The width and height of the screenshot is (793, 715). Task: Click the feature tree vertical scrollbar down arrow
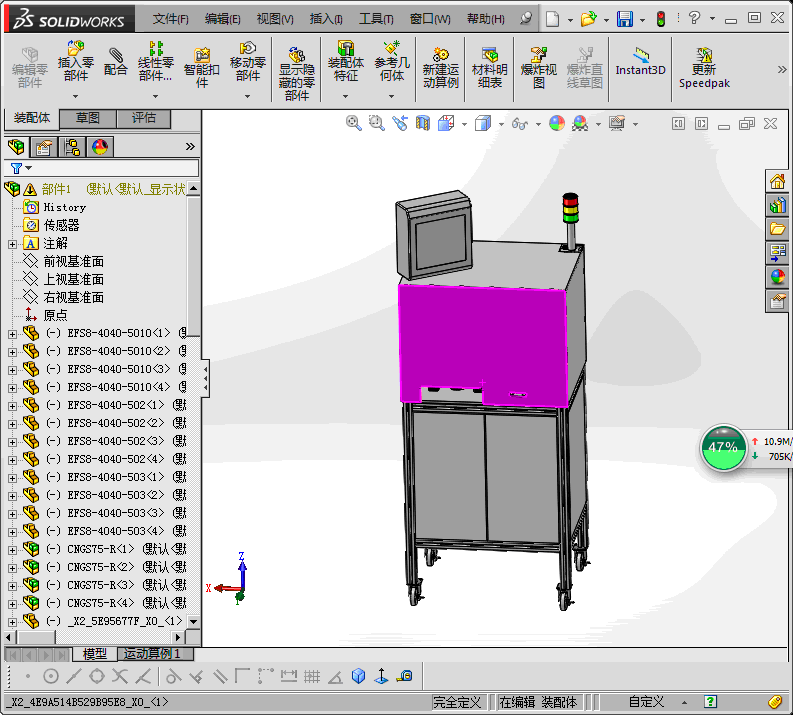193,621
